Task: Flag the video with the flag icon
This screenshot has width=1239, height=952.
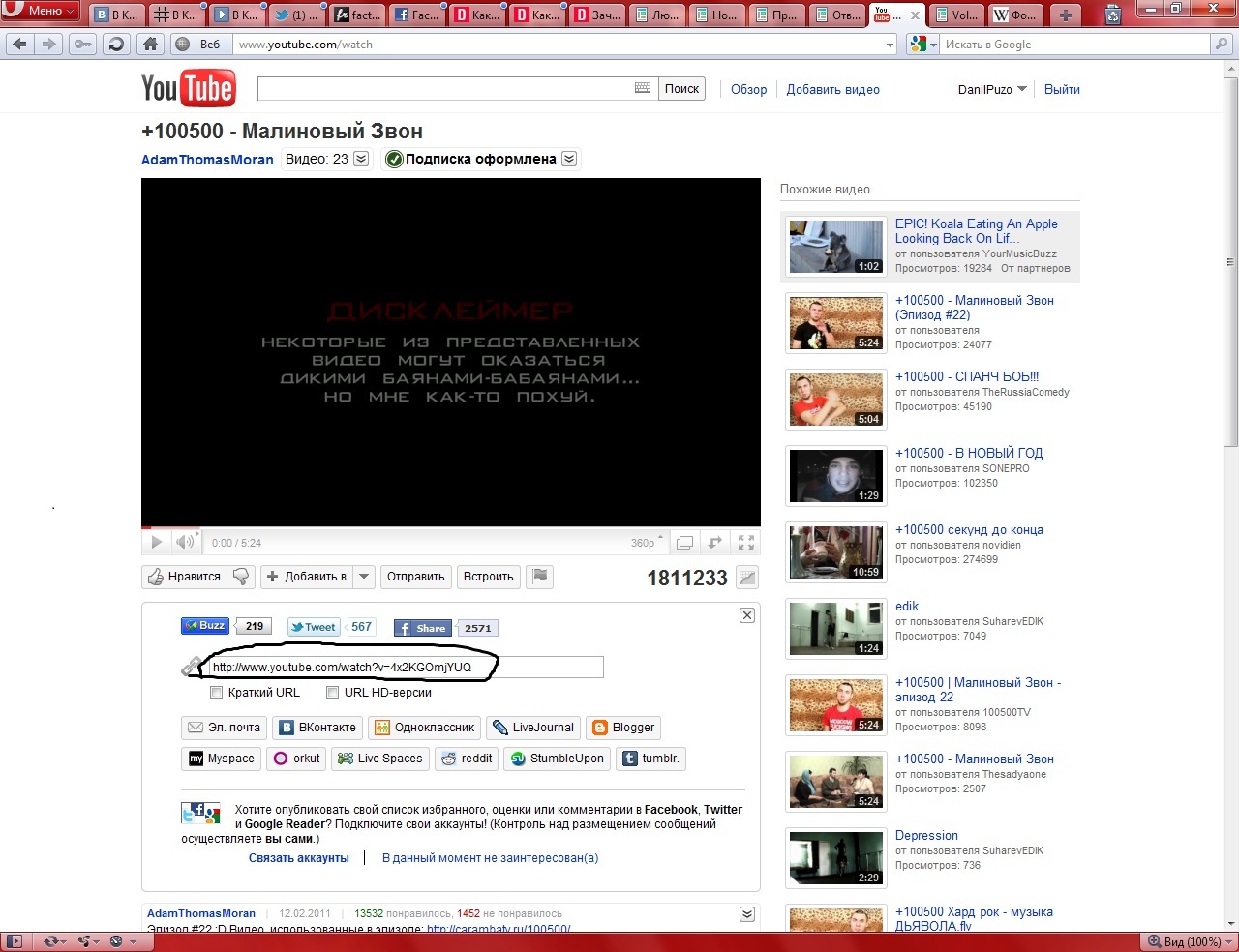Action: point(540,577)
